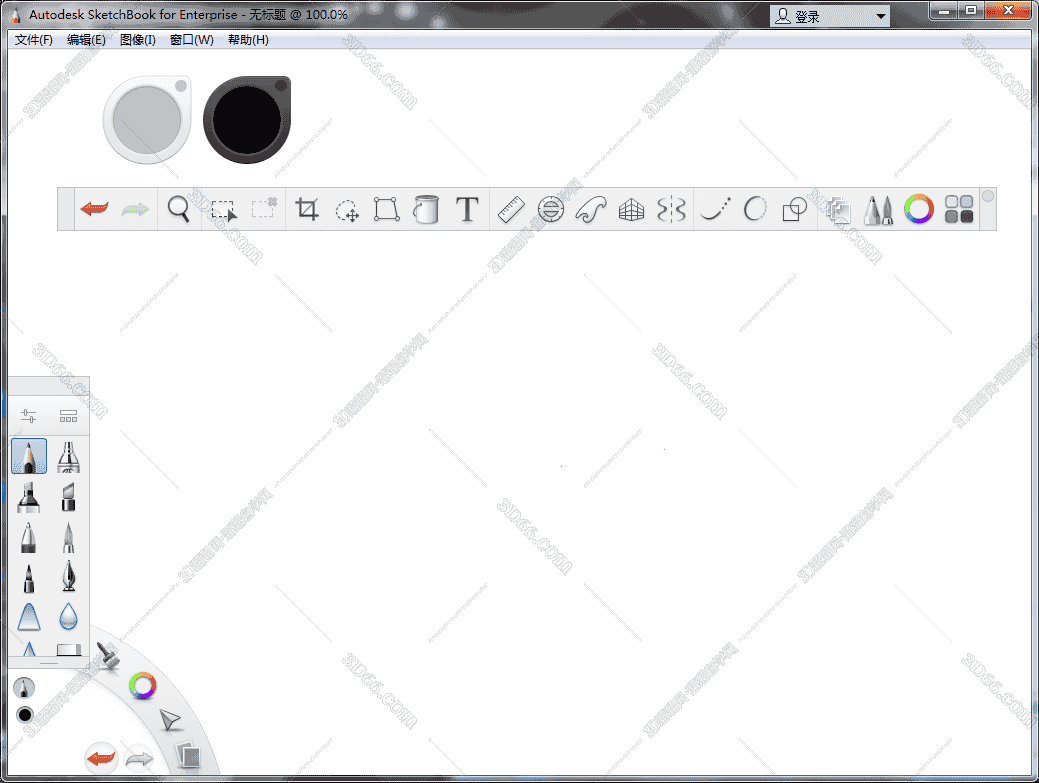Select the Paint Bucket fill tool
Image resolution: width=1039 pixels, height=783 pixels.
[x=426, y=210]
